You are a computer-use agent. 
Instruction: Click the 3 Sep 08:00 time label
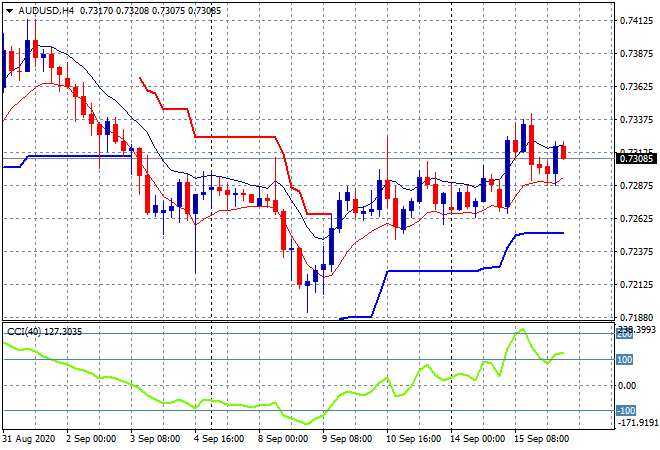pyautogui.click(x=155, y=439)
